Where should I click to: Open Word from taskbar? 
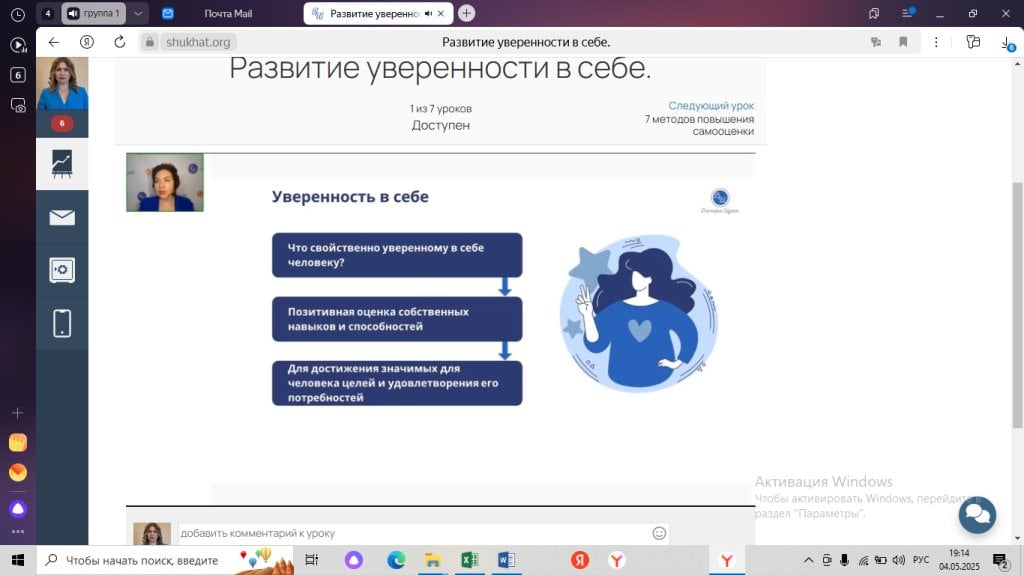(505, 560)
